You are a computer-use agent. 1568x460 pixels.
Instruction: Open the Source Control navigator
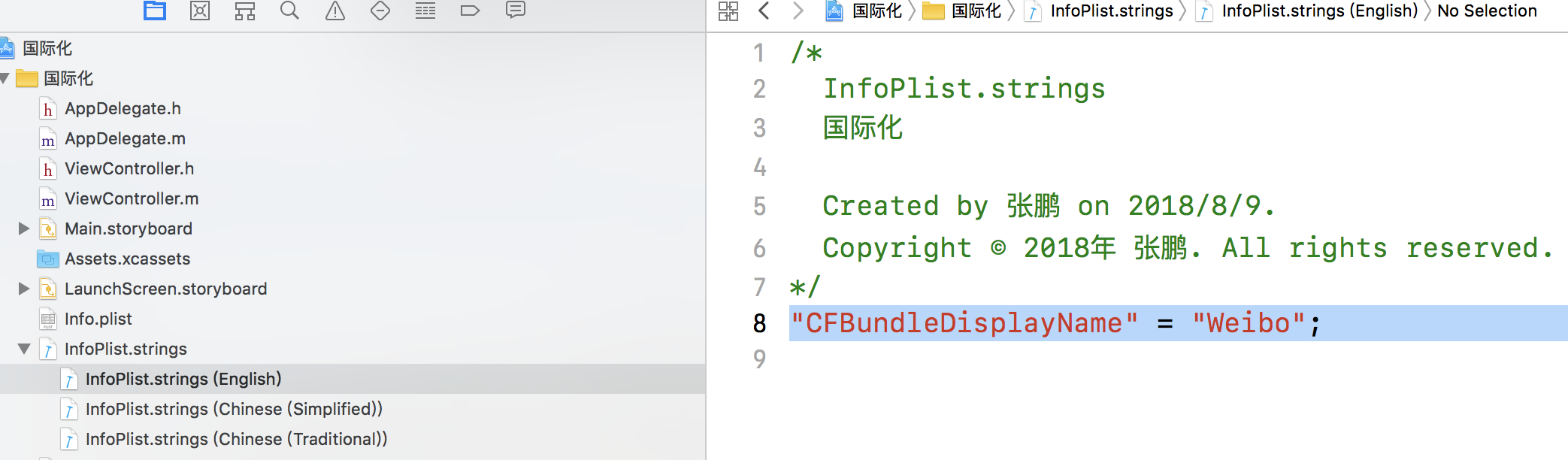coord(200,11)
